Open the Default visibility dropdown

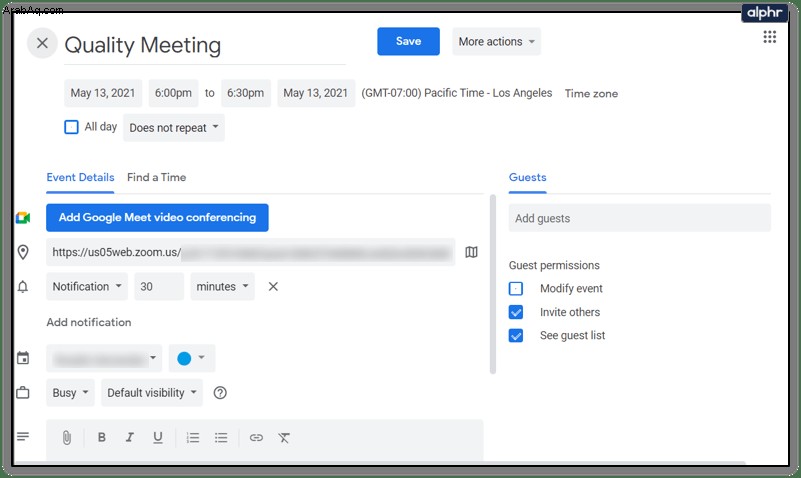[x=152, y=393]
